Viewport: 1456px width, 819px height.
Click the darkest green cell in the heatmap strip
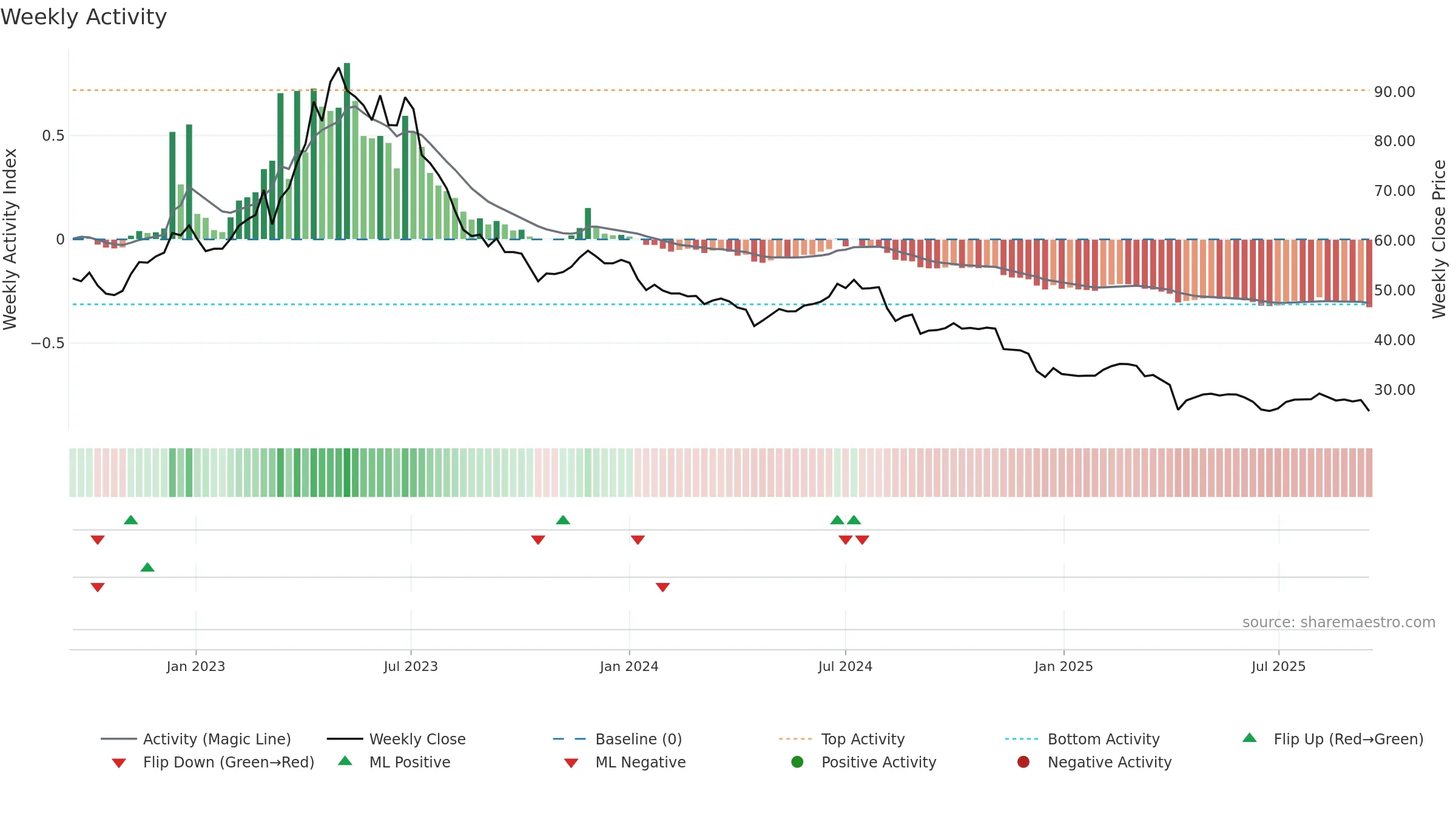347,473
